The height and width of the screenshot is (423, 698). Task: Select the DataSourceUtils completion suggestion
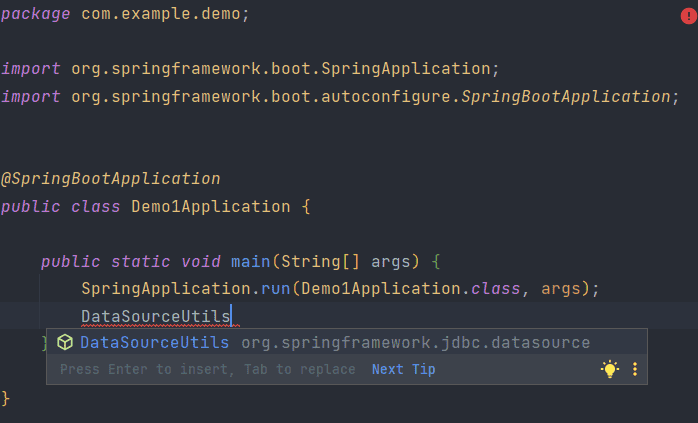tap(347, 342)
